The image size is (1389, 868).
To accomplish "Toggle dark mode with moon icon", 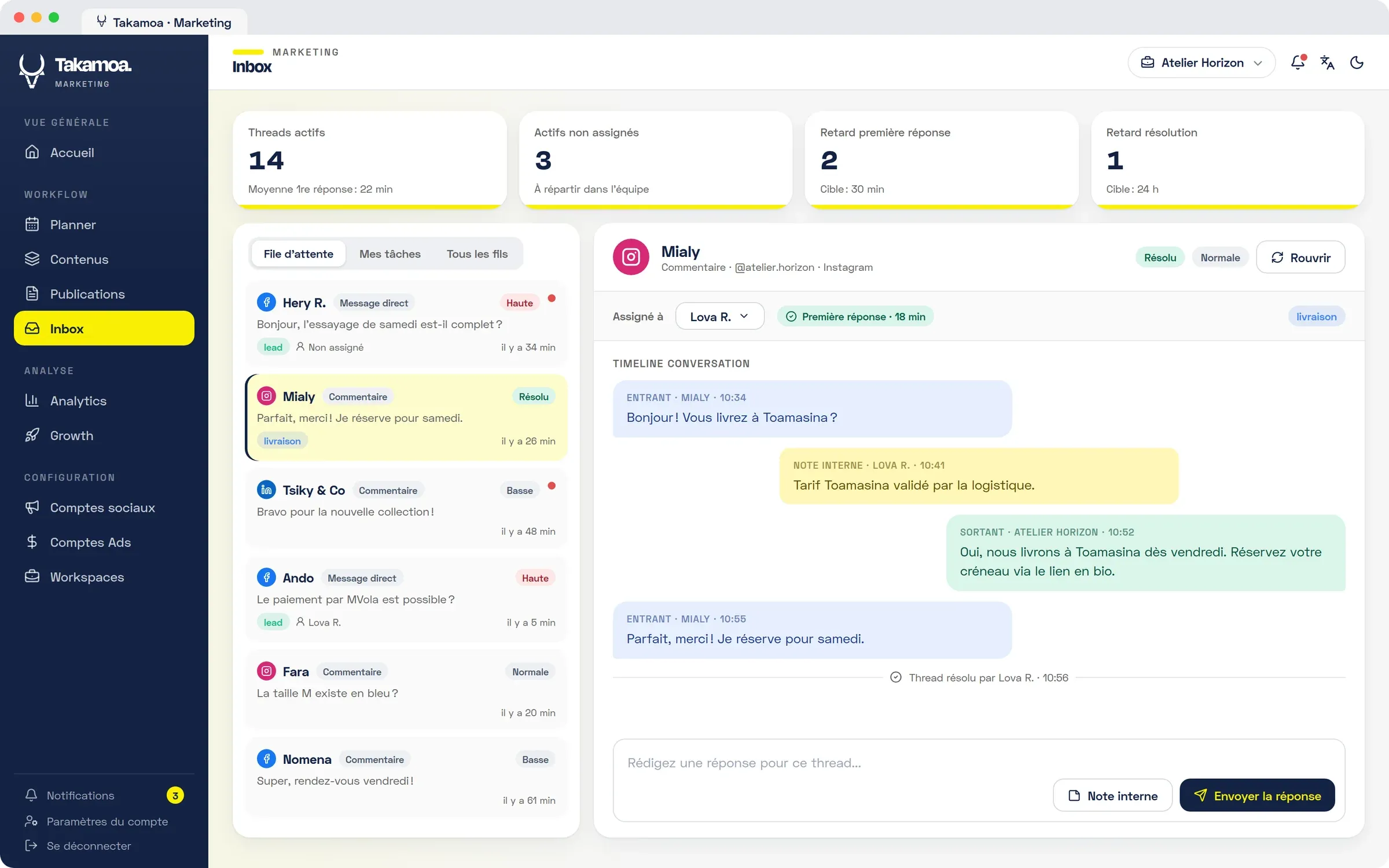I will [1357, 62].
